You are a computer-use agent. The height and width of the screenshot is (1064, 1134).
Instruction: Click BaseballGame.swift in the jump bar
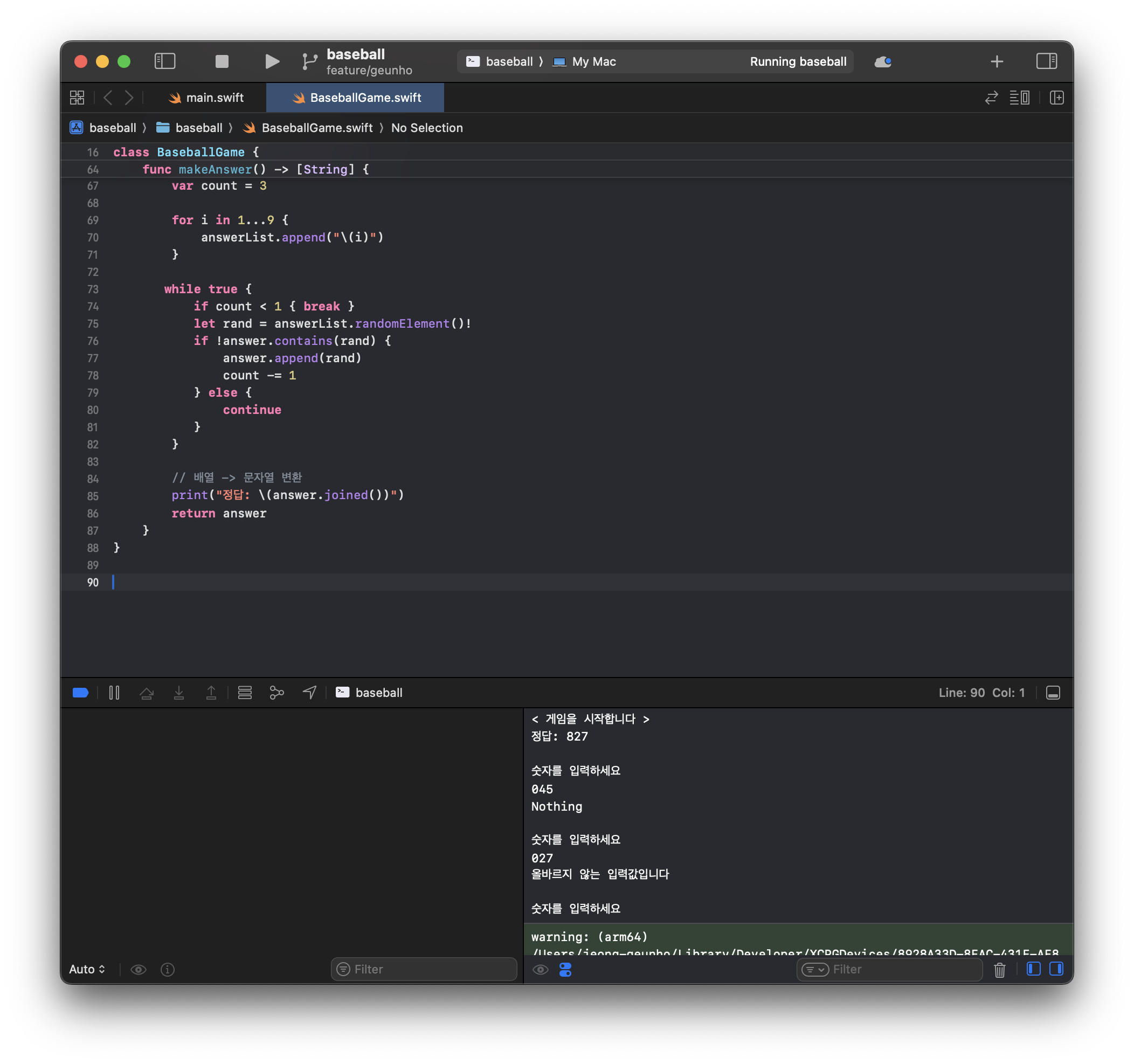[316, 128]
